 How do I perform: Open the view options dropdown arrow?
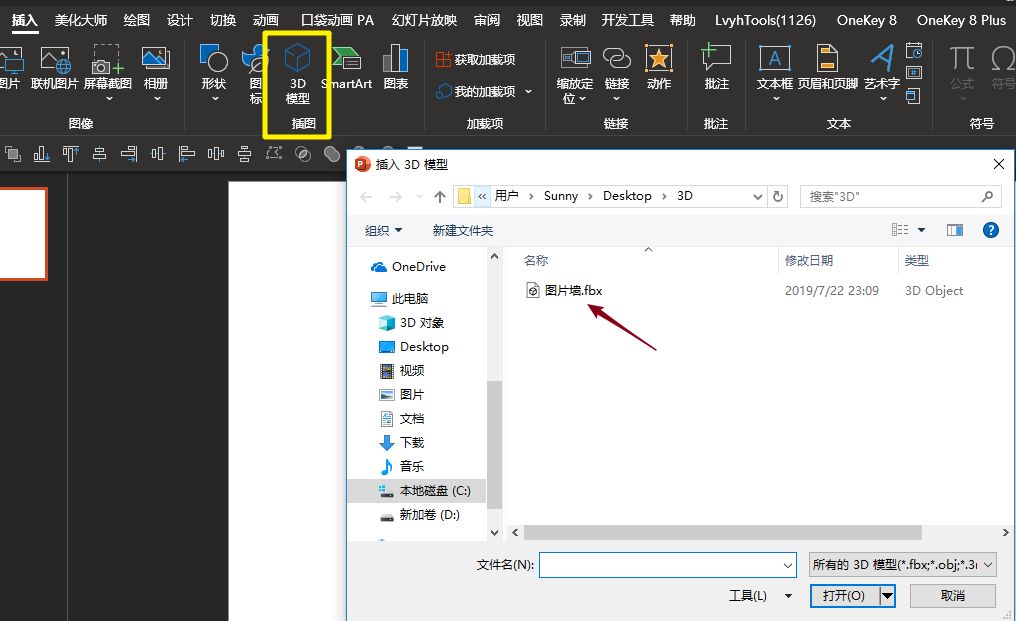921,230
